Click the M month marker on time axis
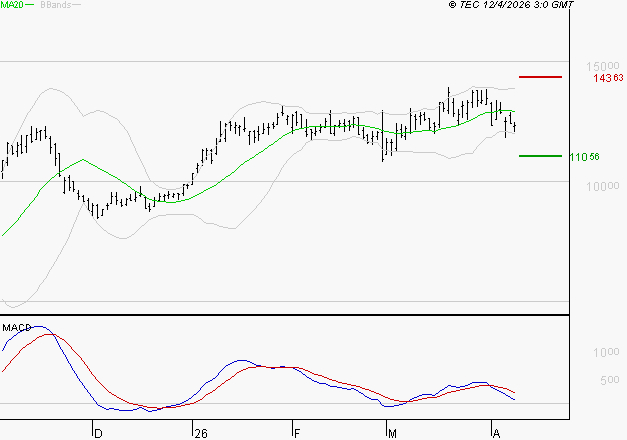The height and width of the screenshot is (440, 627). (392, 434)
